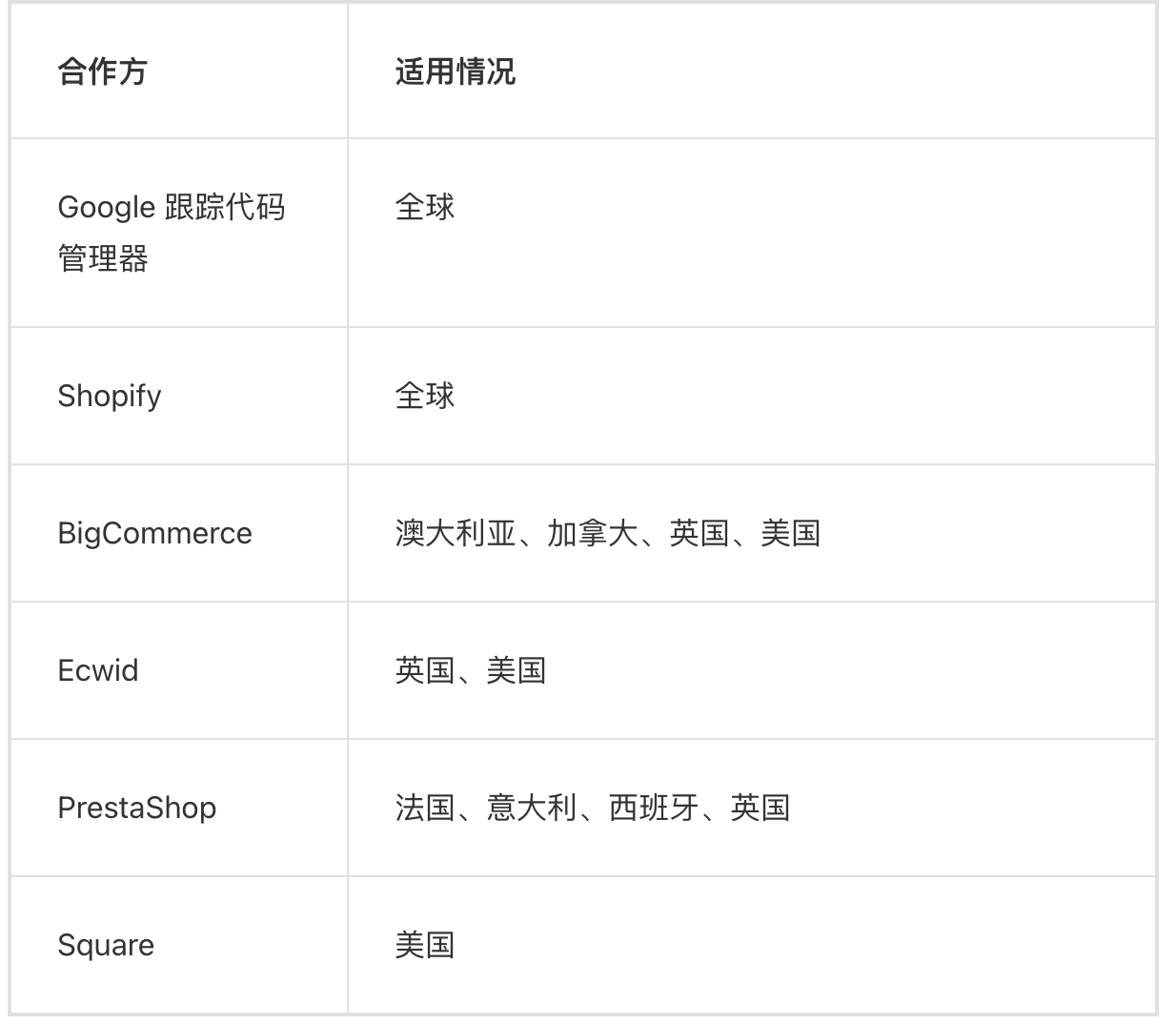
Task: Select the BigCommerce partner cell
Action: [x=154, y=533]
